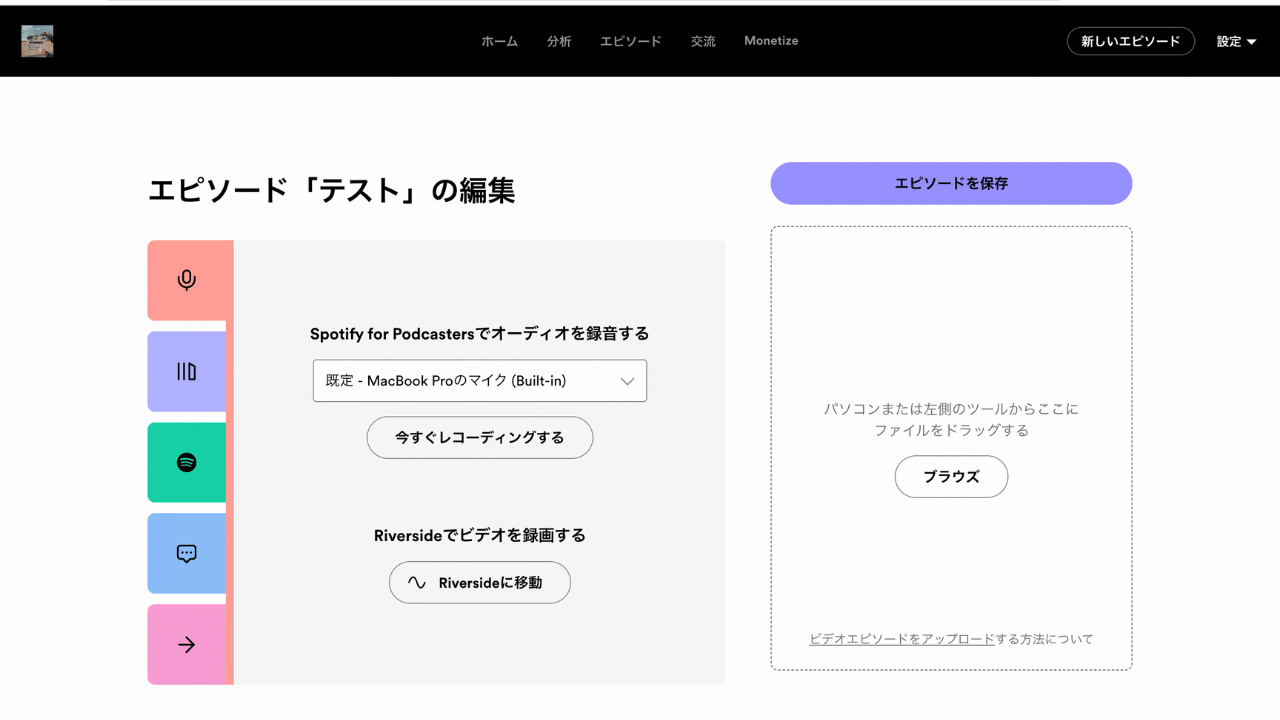Click 今すぐレコーディングする button
1280x720 pixels.
(480, 438)
